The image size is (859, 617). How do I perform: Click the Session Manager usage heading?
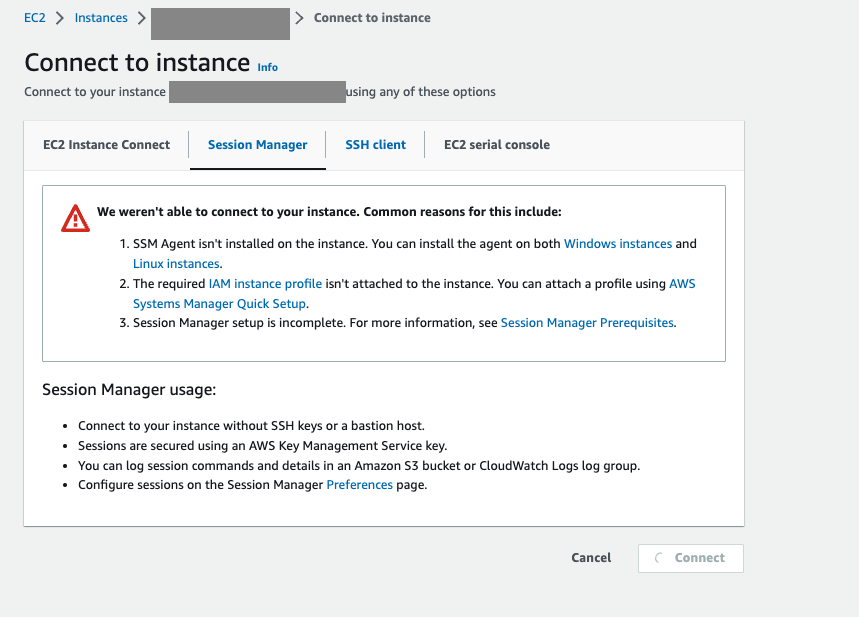click(x=129, y=390)
